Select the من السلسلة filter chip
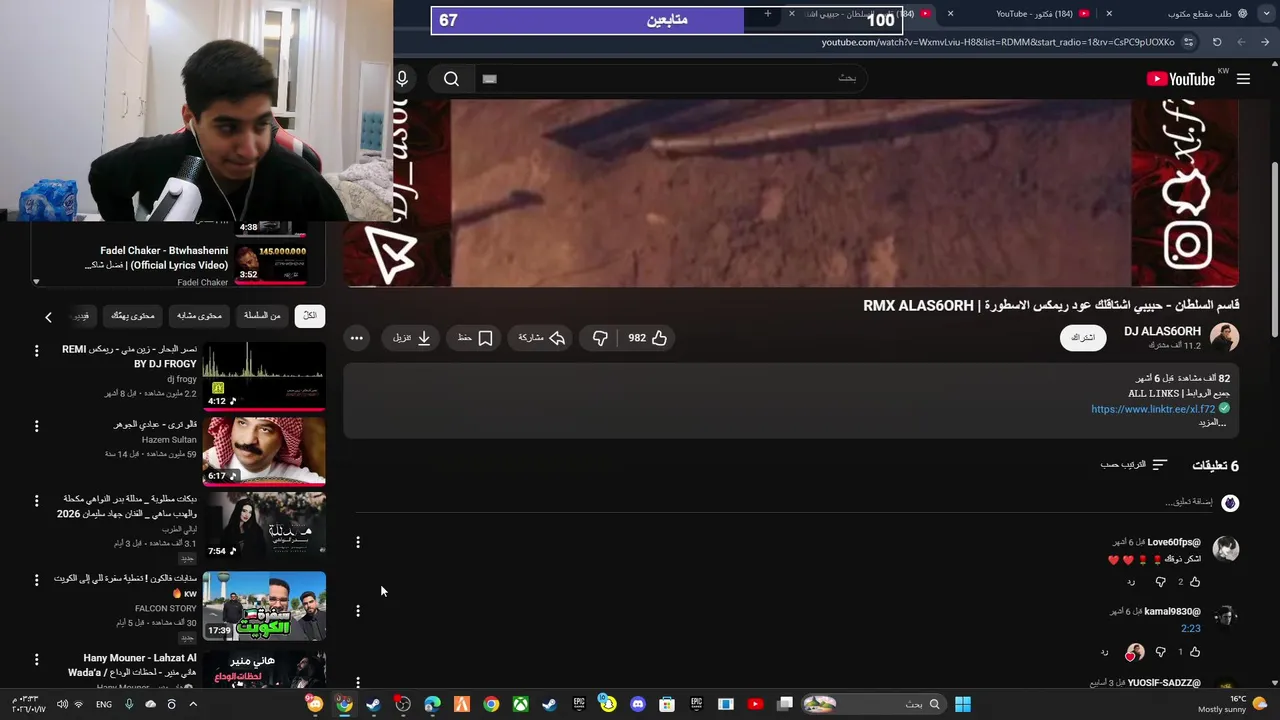The height and width of the screenshot is (720, 1280). (x=262, y=316)
